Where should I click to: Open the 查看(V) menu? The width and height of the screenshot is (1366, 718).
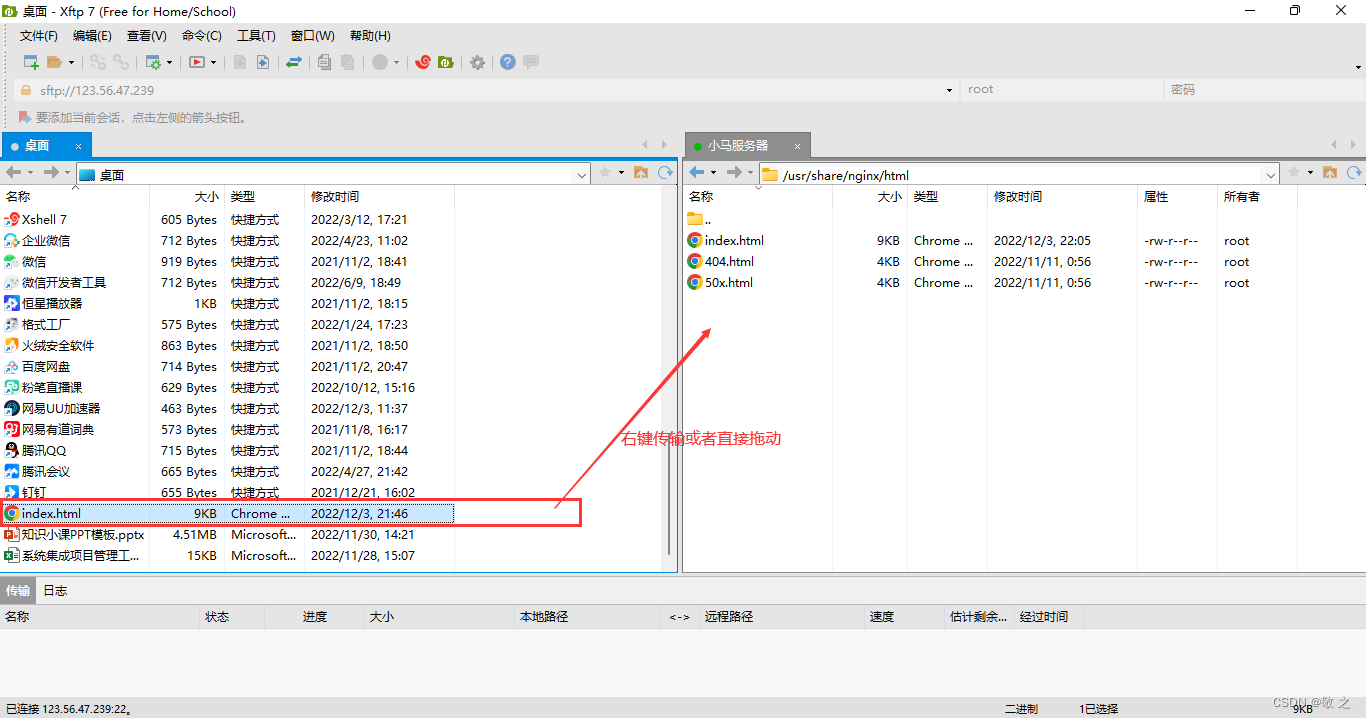click(x=147, y=36)
